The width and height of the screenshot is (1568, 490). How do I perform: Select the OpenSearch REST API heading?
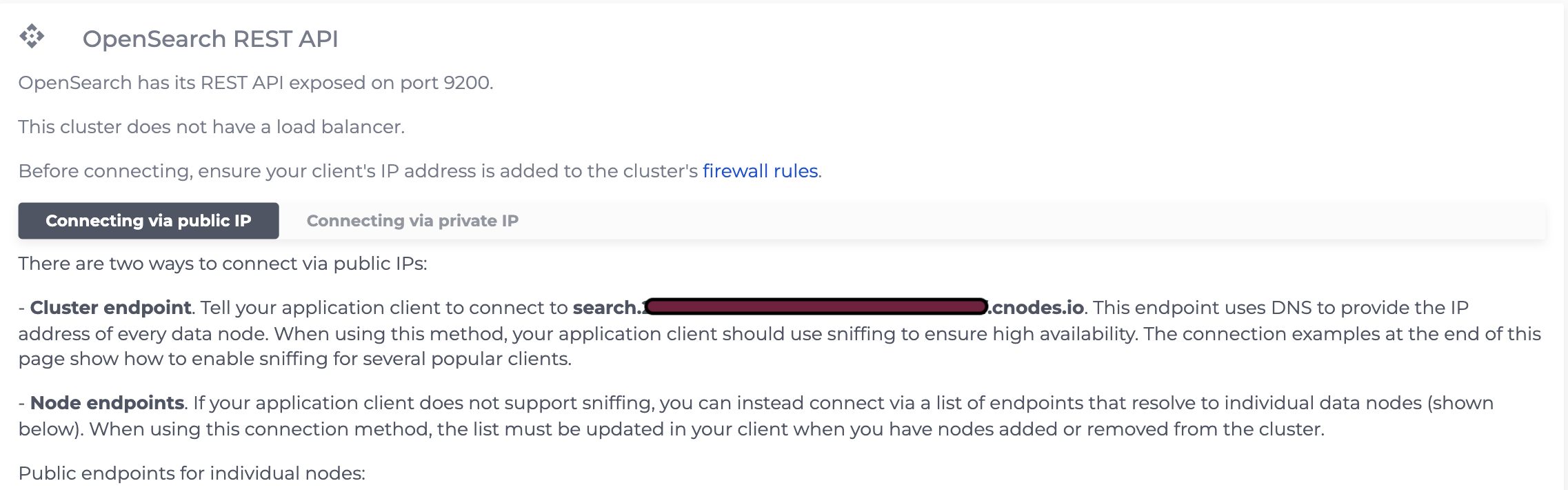coord(210,39)
